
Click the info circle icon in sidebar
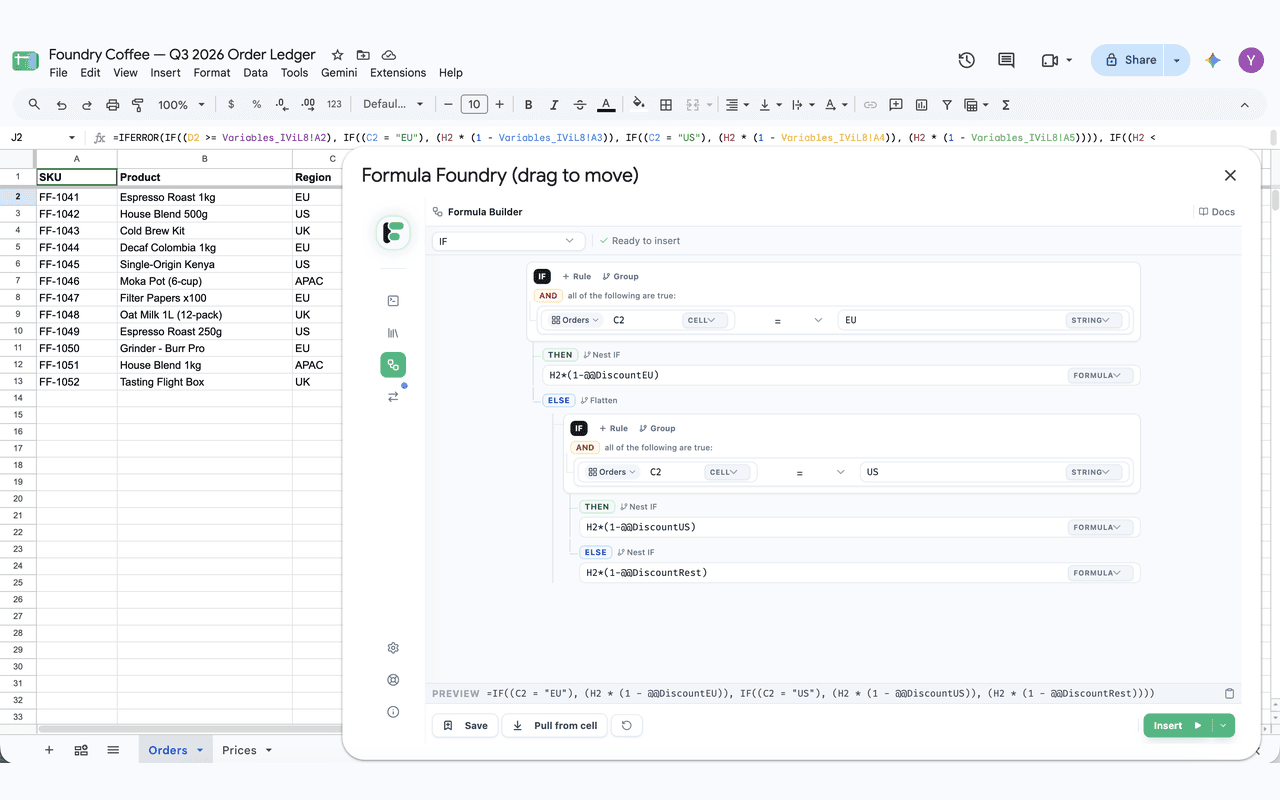pos(393,712)
